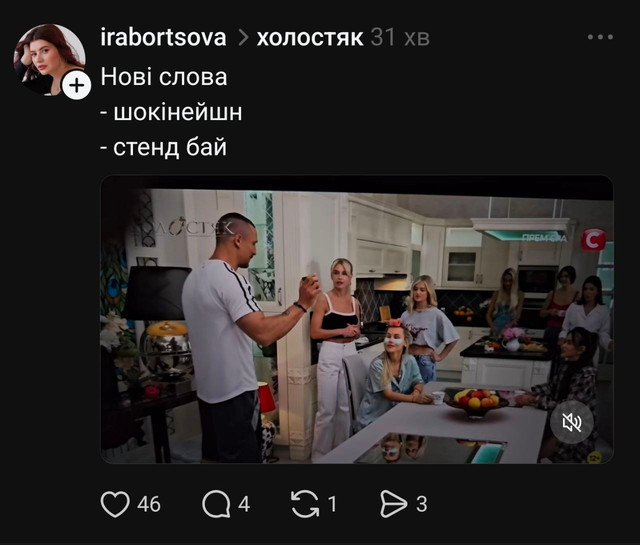
Task: Click the like count 46
Action: (149, 504)
